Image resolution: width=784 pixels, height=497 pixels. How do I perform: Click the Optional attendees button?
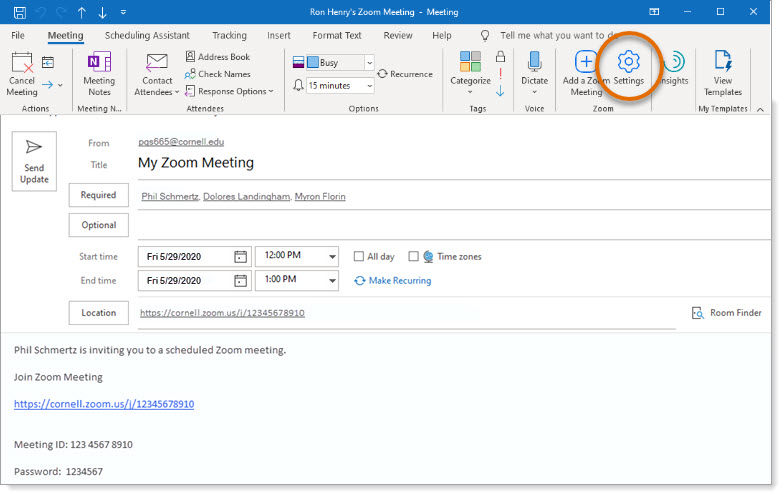(x=98, y=225)
